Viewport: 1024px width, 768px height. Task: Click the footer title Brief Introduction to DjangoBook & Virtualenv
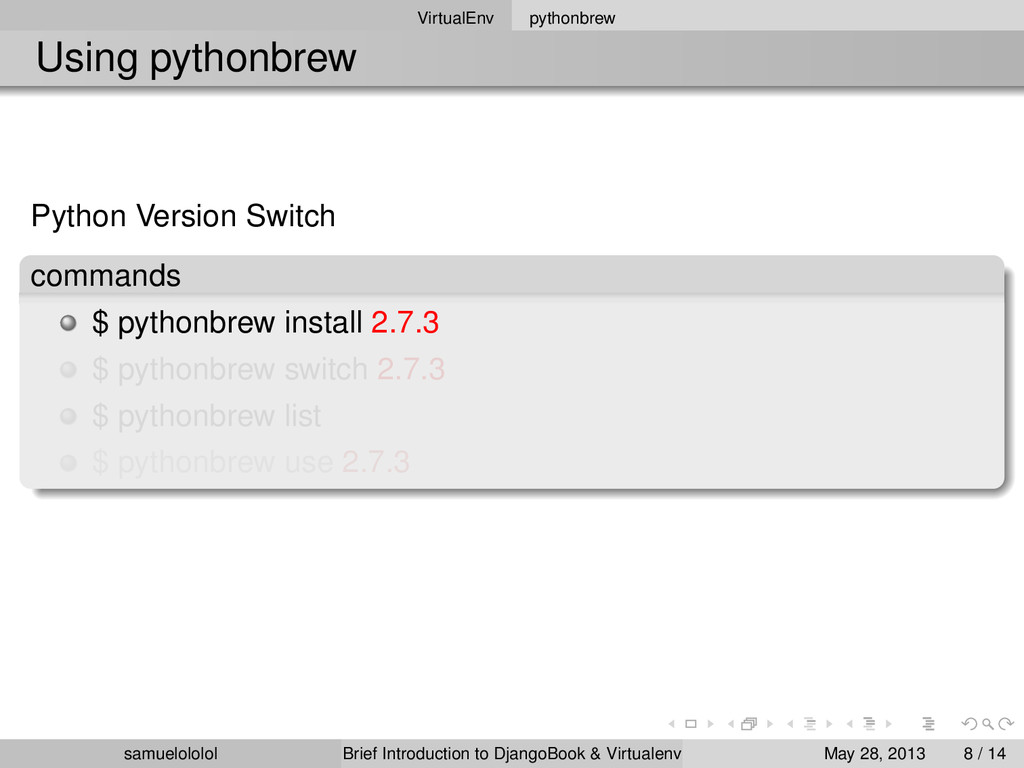click(x=512, y=754)
